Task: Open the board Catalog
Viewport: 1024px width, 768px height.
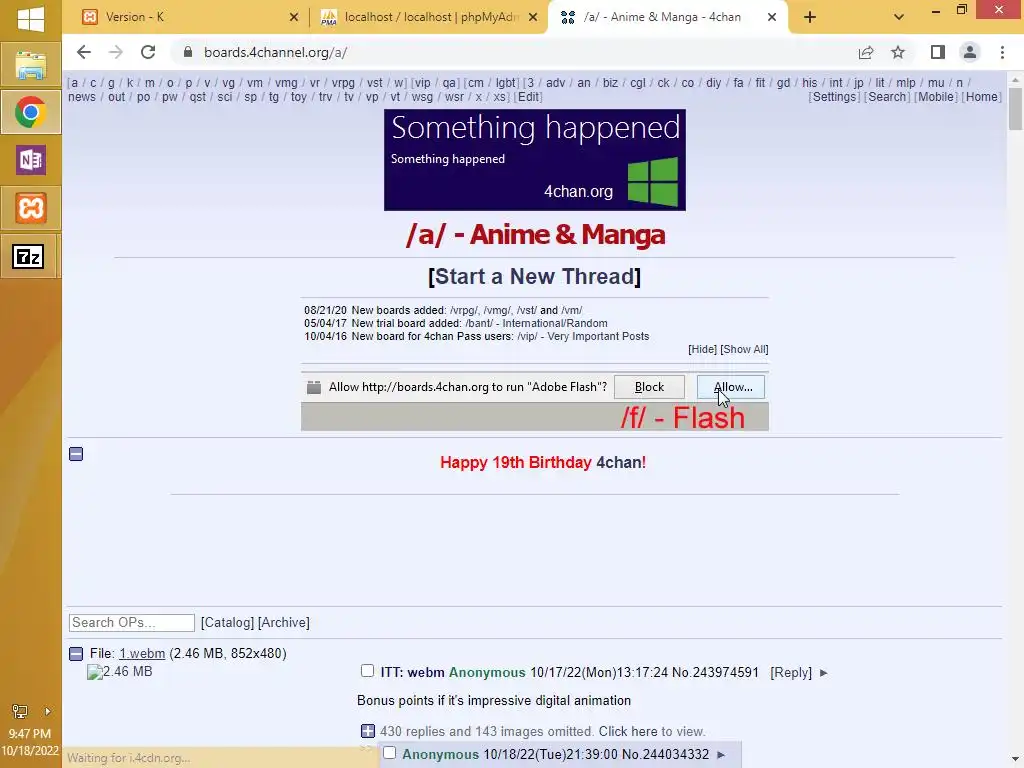Action: 227,622
